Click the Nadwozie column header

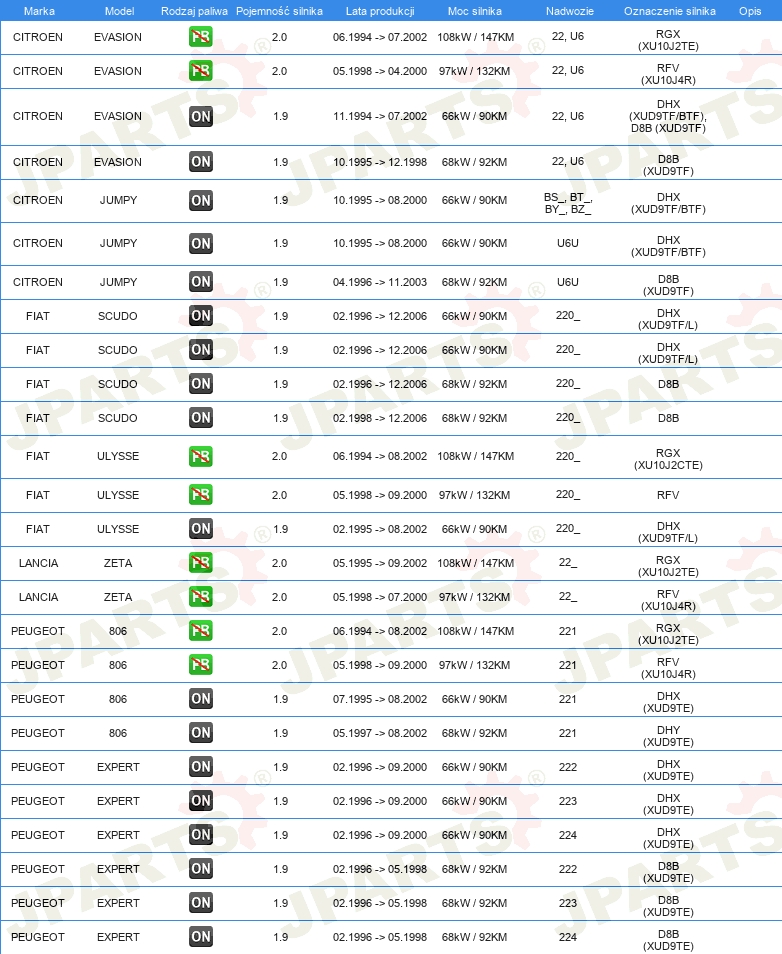click(570, 11)
